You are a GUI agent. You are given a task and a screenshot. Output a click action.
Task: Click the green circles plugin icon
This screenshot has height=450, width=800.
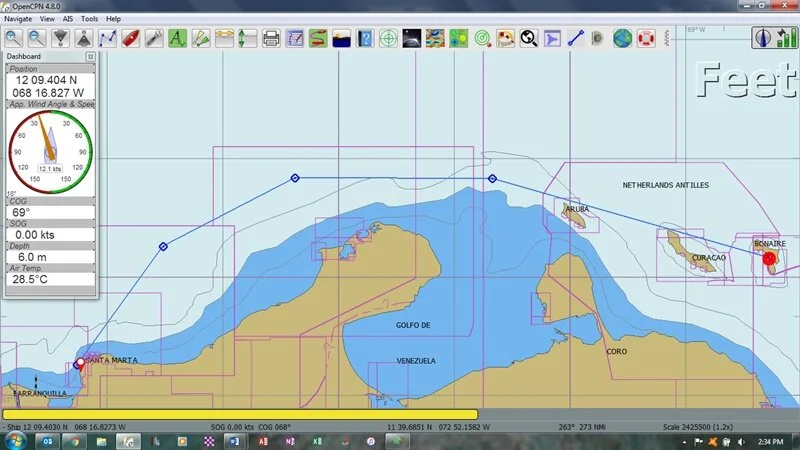tap(459, 38)
